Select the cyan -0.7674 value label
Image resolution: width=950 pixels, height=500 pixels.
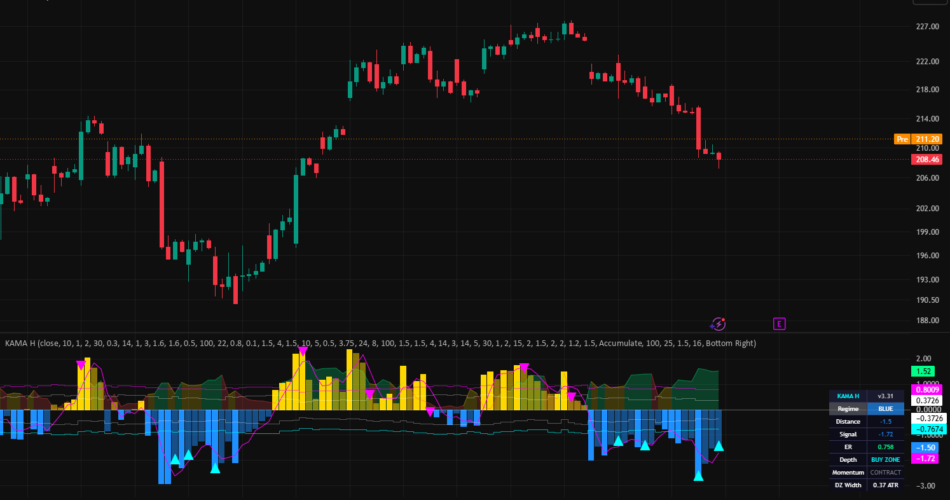point(928,429)
